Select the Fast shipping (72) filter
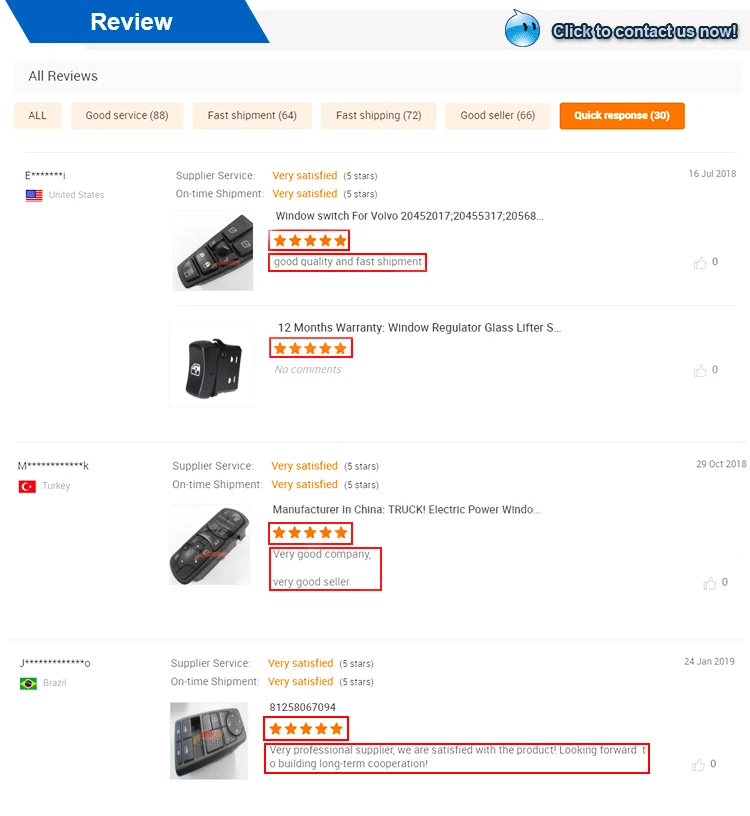Viewport: 750px width, 816px height. [x=378, y=115]
